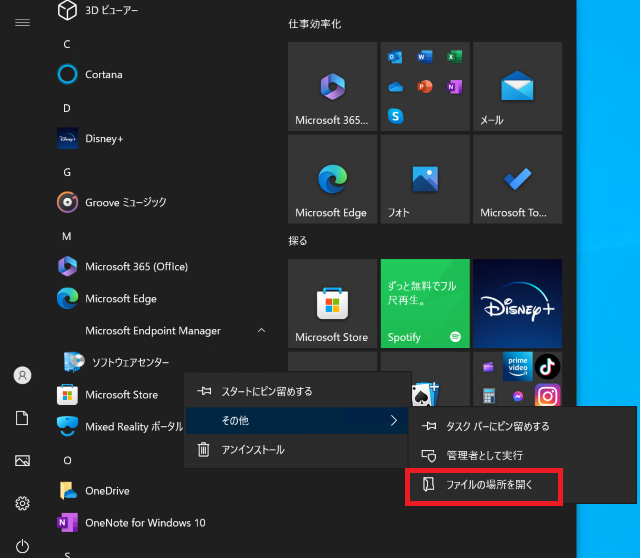Click the 探る group header
Image resolution: width=640 pixels, height=558 pixels.
pos(298,241)
